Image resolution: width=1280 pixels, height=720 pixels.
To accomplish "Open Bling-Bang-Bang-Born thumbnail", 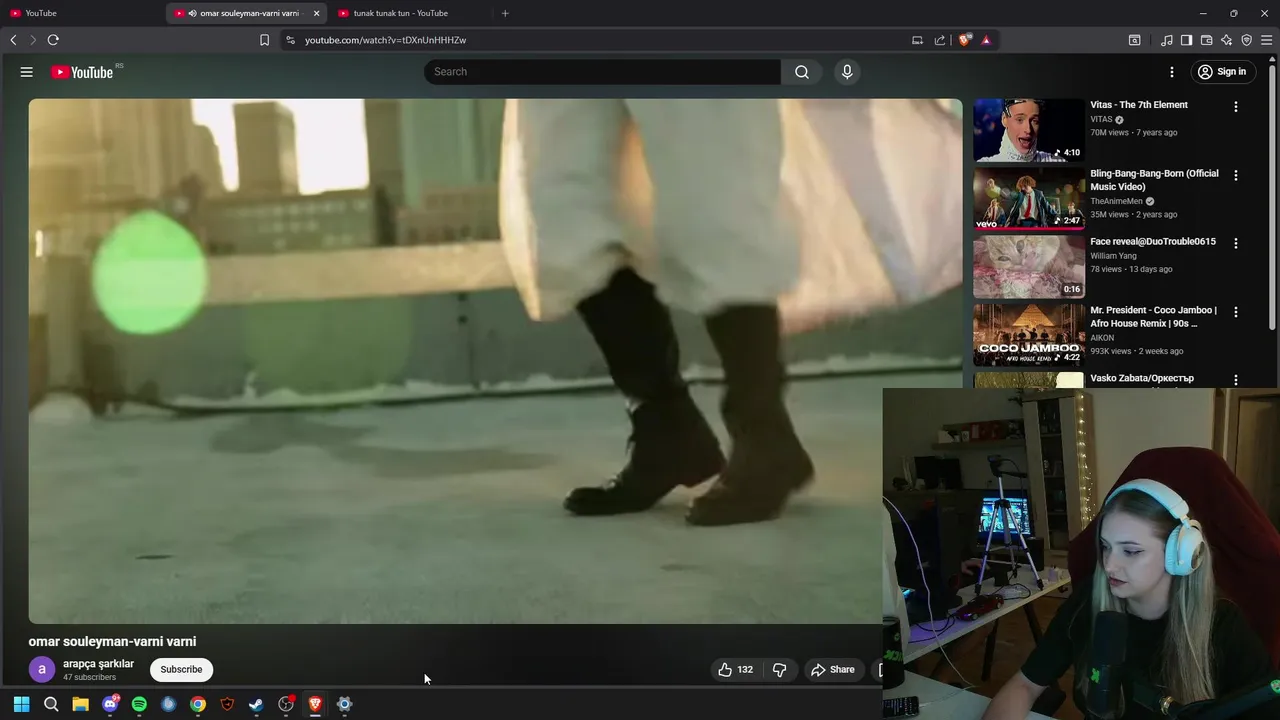I will (1028, 198).
